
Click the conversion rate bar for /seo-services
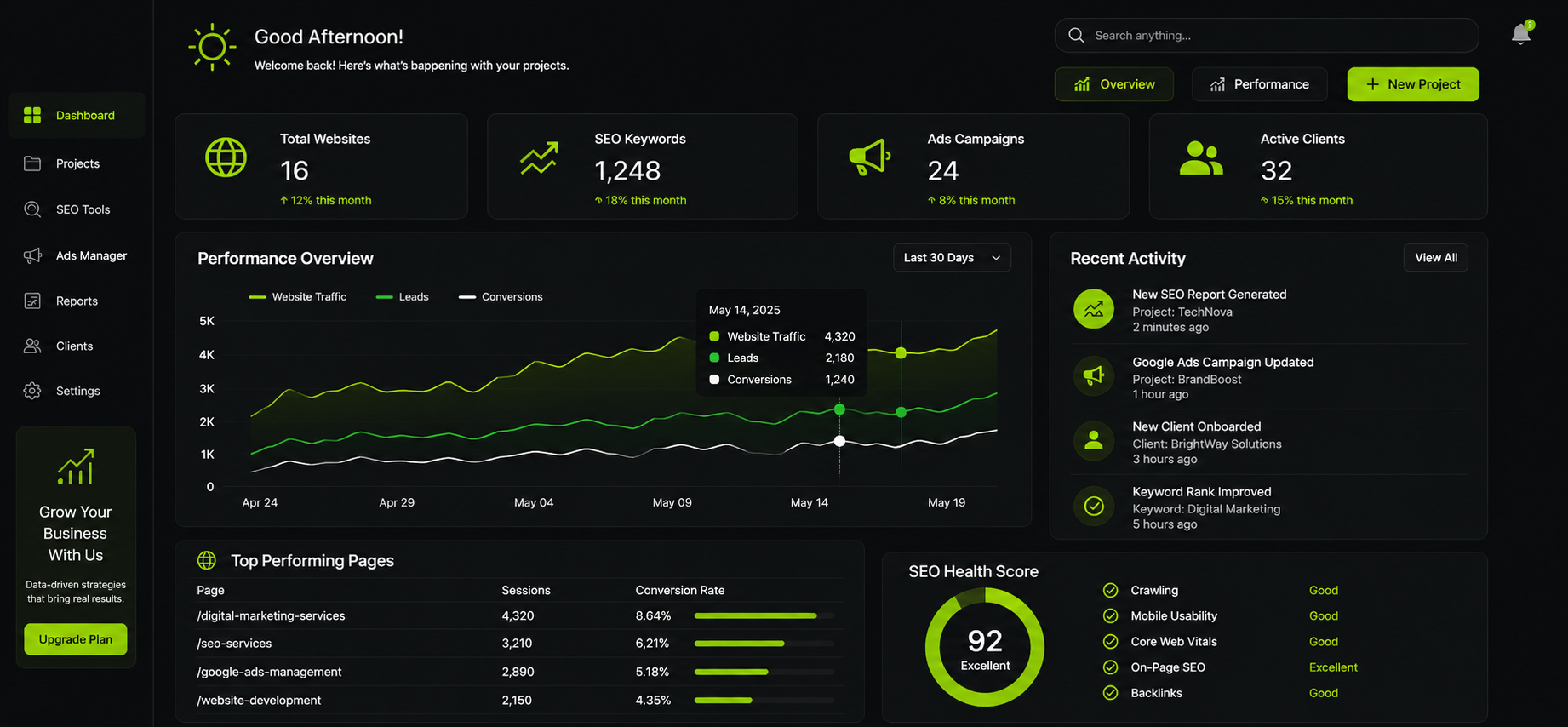764,644
